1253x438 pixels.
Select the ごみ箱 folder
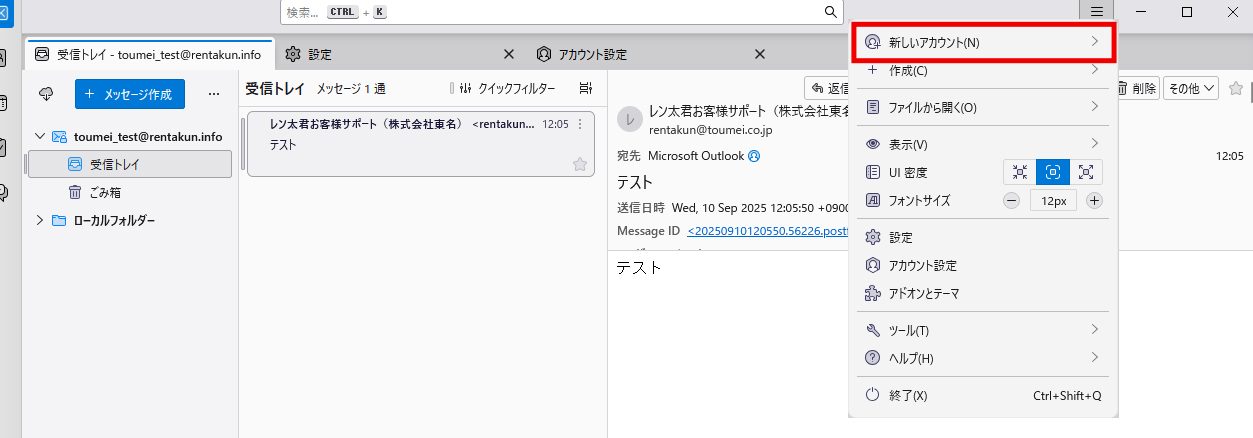(105, 192)
